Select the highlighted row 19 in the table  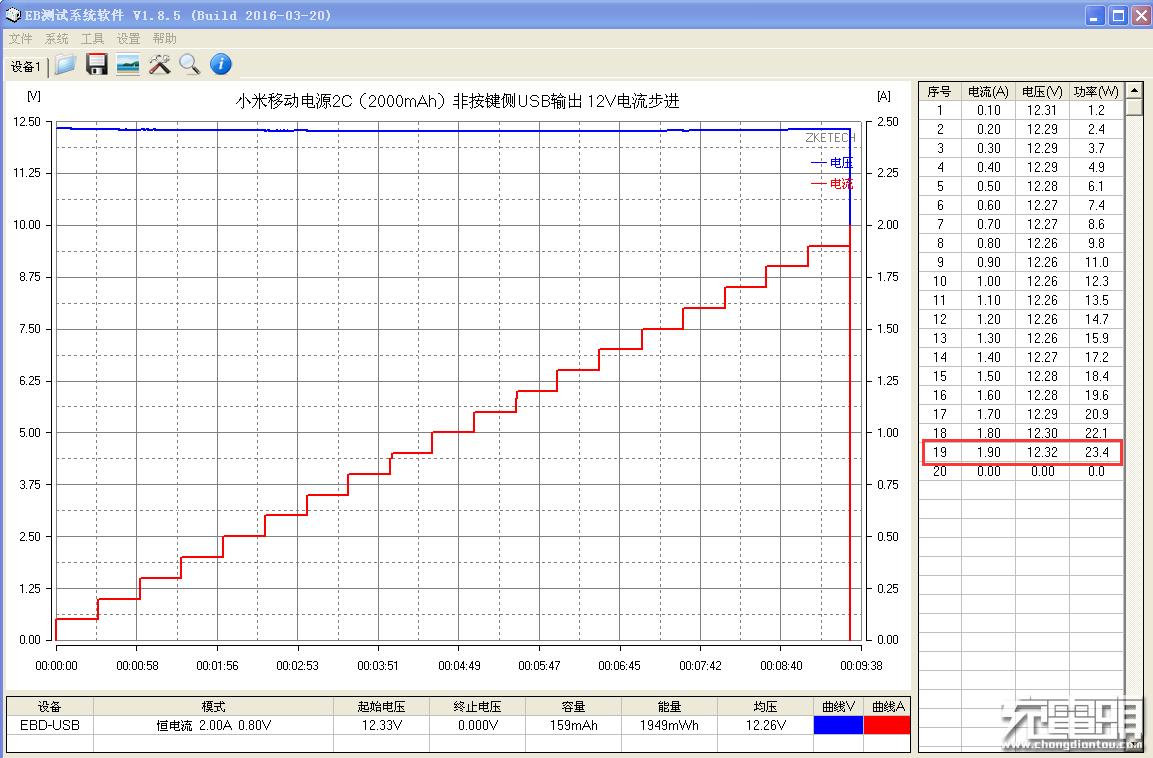1022,452
